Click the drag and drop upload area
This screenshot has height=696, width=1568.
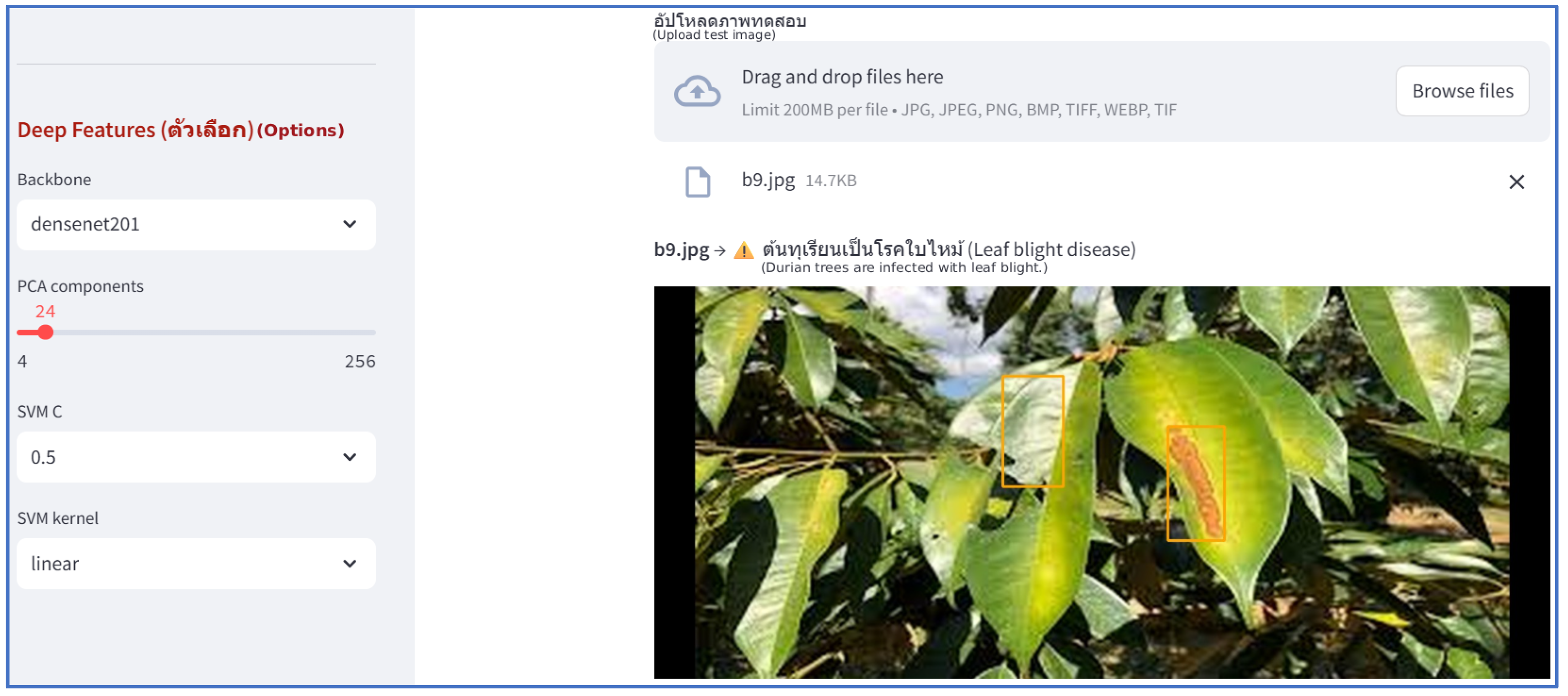1101,91
